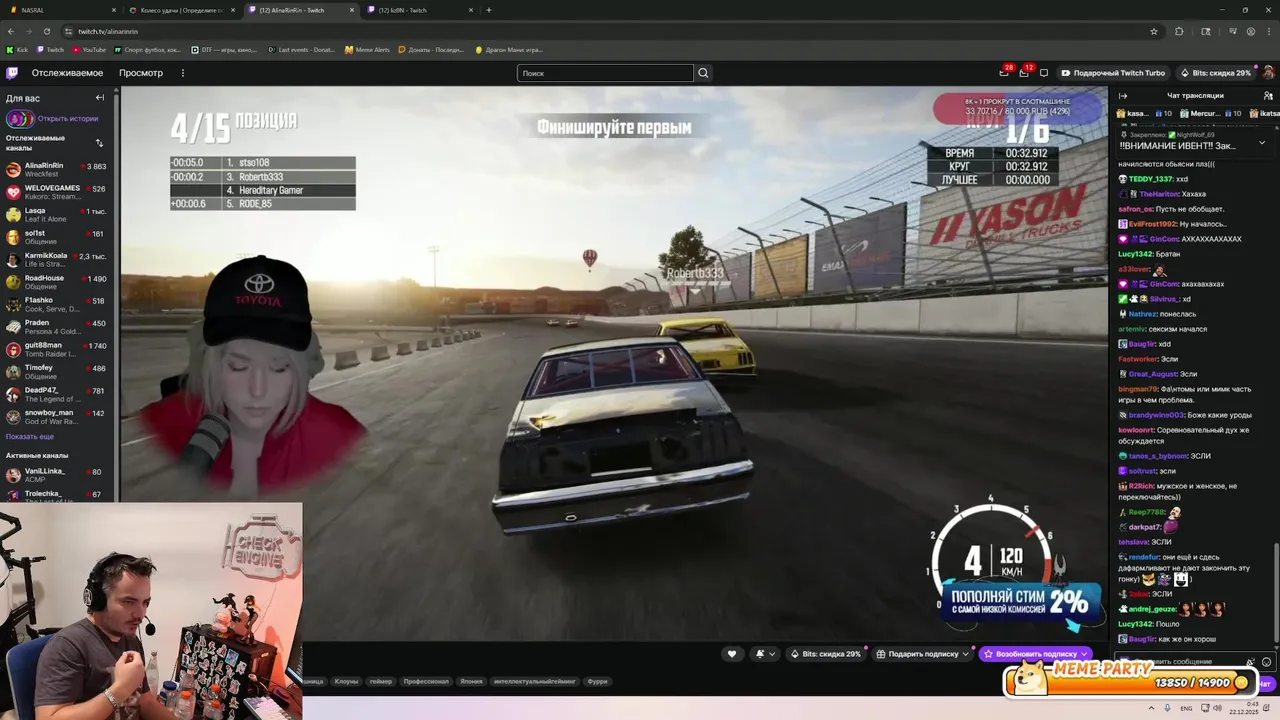Open Kick bookmark
This screenshot has width=1280, height=720.
tap(17, 49)
